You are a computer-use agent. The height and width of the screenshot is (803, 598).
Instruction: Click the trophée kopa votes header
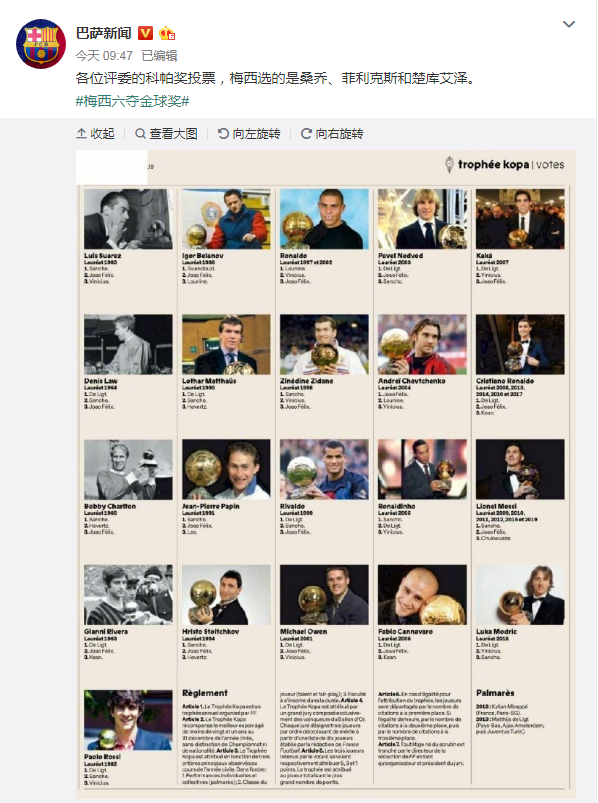click(x=505, y=165)
